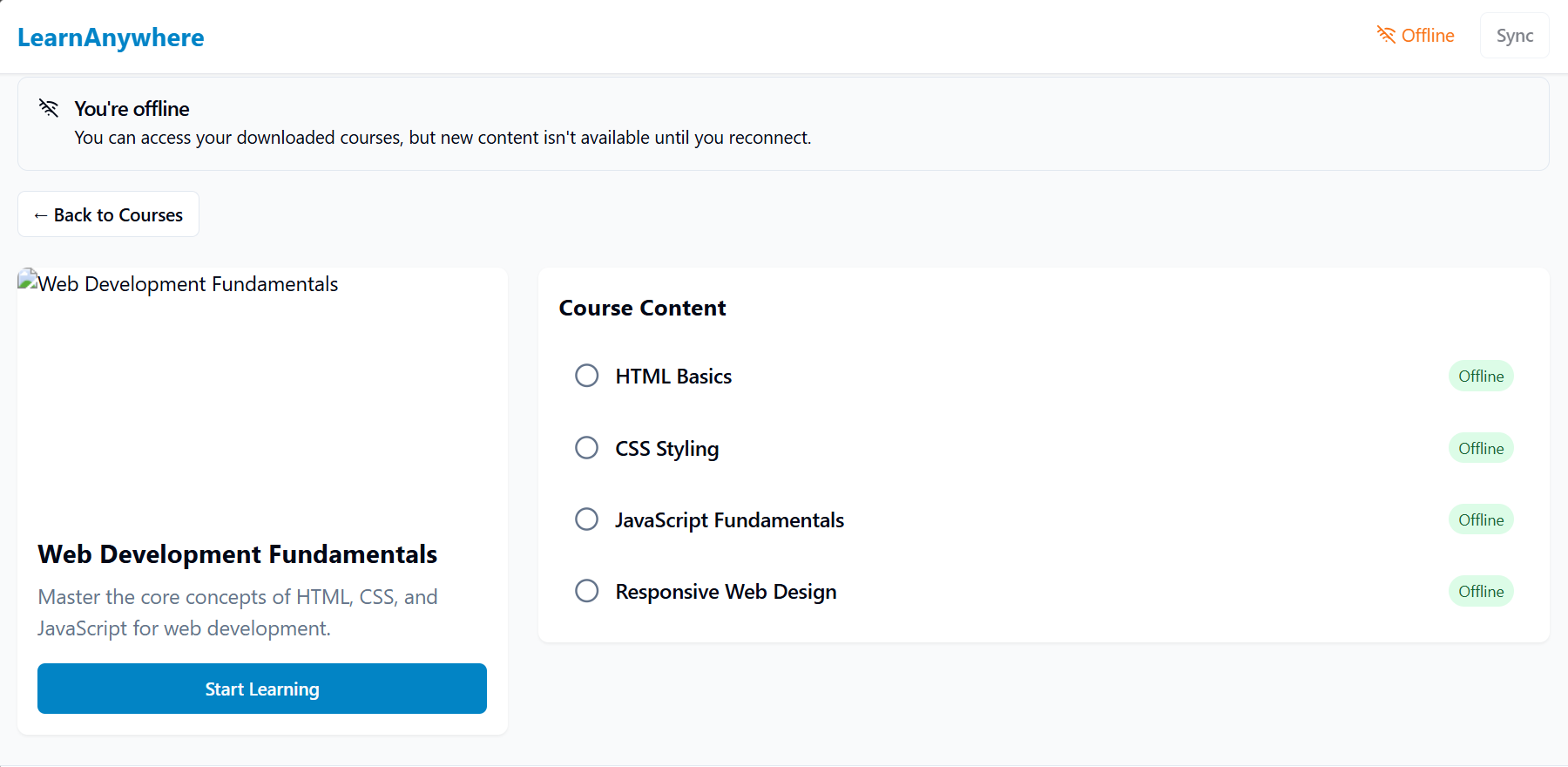Click the orange Offline status label
Viewport: 1568px width, 767px height.
pos(1428,36)
